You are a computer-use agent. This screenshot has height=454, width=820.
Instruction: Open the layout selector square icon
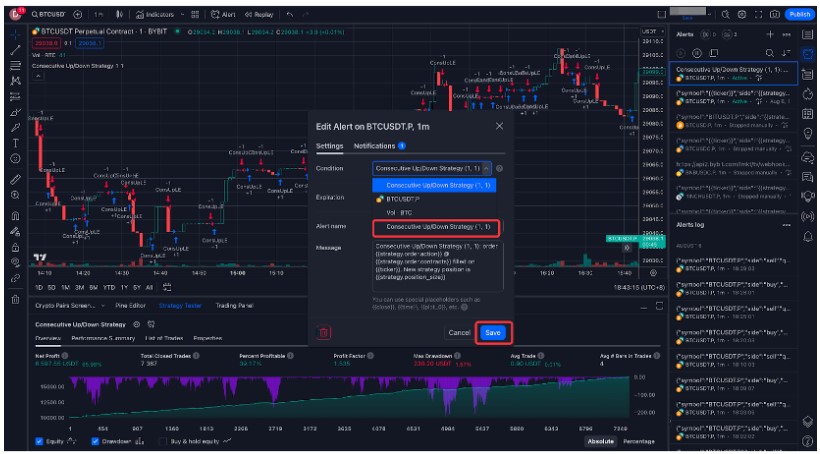click(662, 15)
